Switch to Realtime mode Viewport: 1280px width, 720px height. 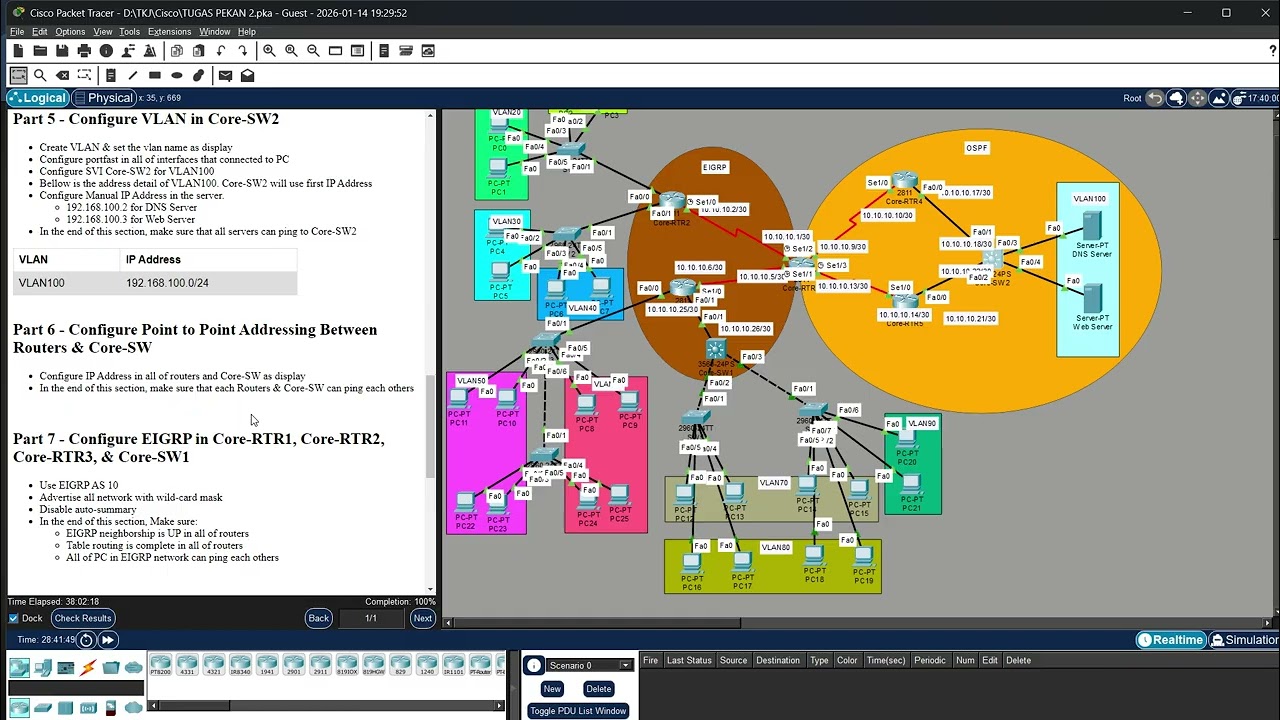tap(1171, 640)
